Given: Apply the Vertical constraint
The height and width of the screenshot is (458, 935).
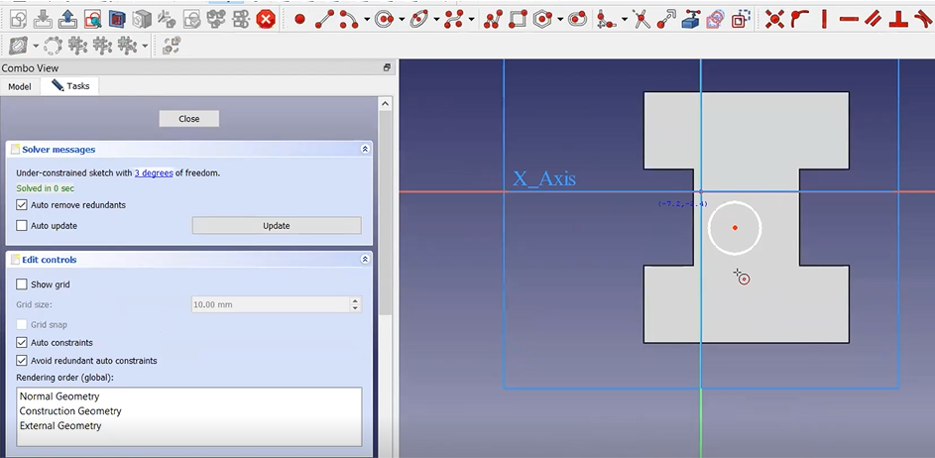Looking at the screenshot, I should 824,20.
